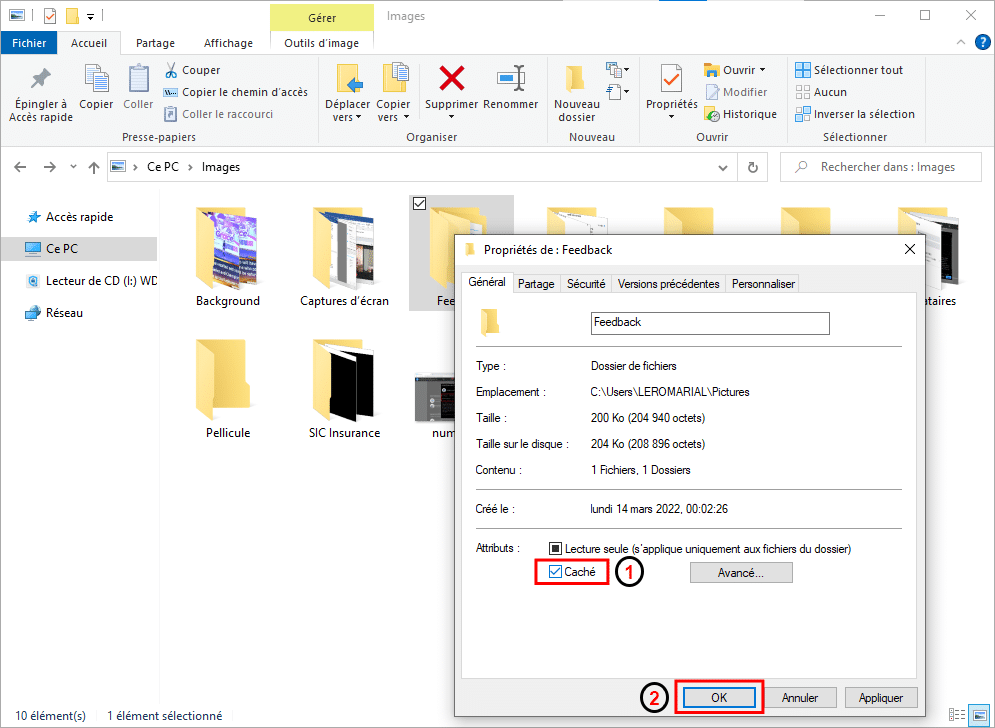Toggle the Caché checkbox
Viewport: 995px width, 728px height.
click(x=555, y=572)
